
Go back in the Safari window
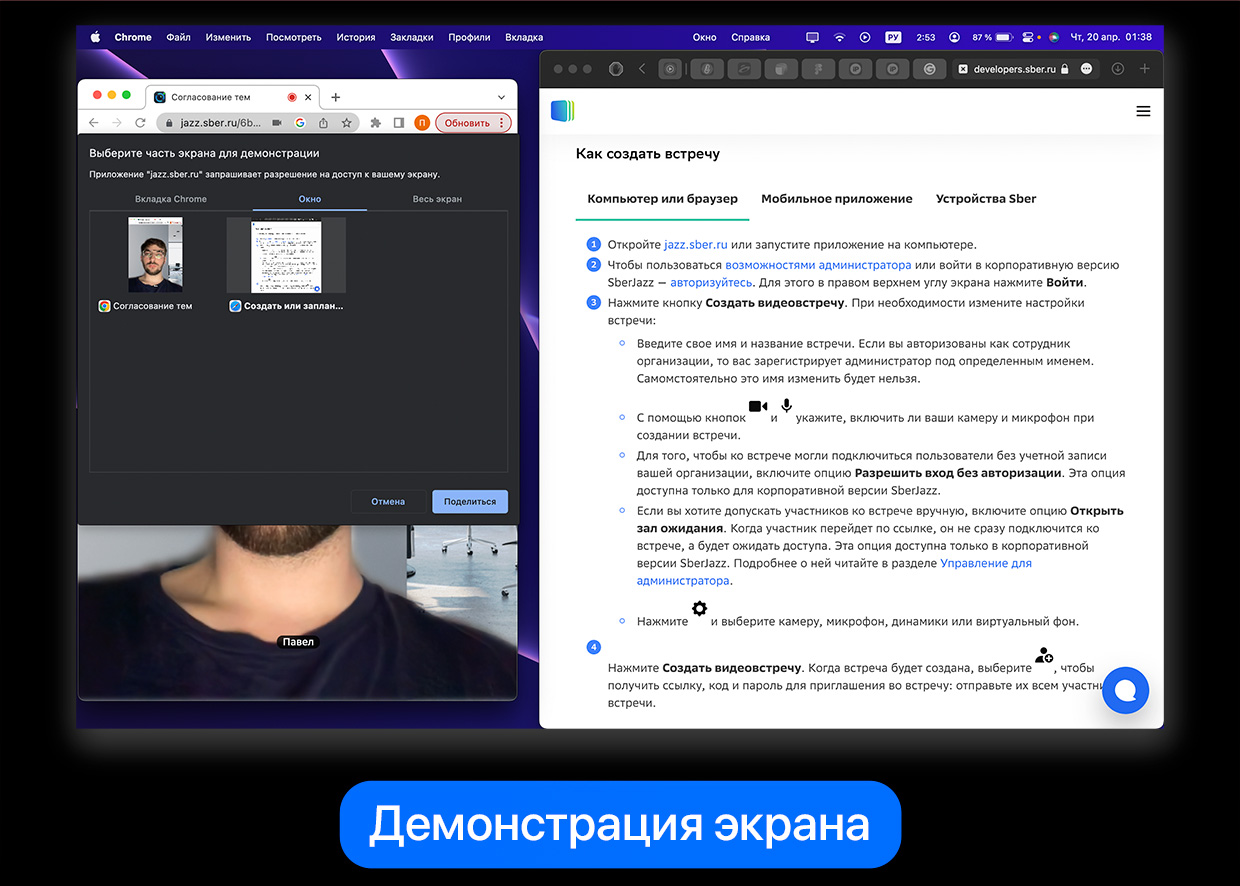[642, 69]
